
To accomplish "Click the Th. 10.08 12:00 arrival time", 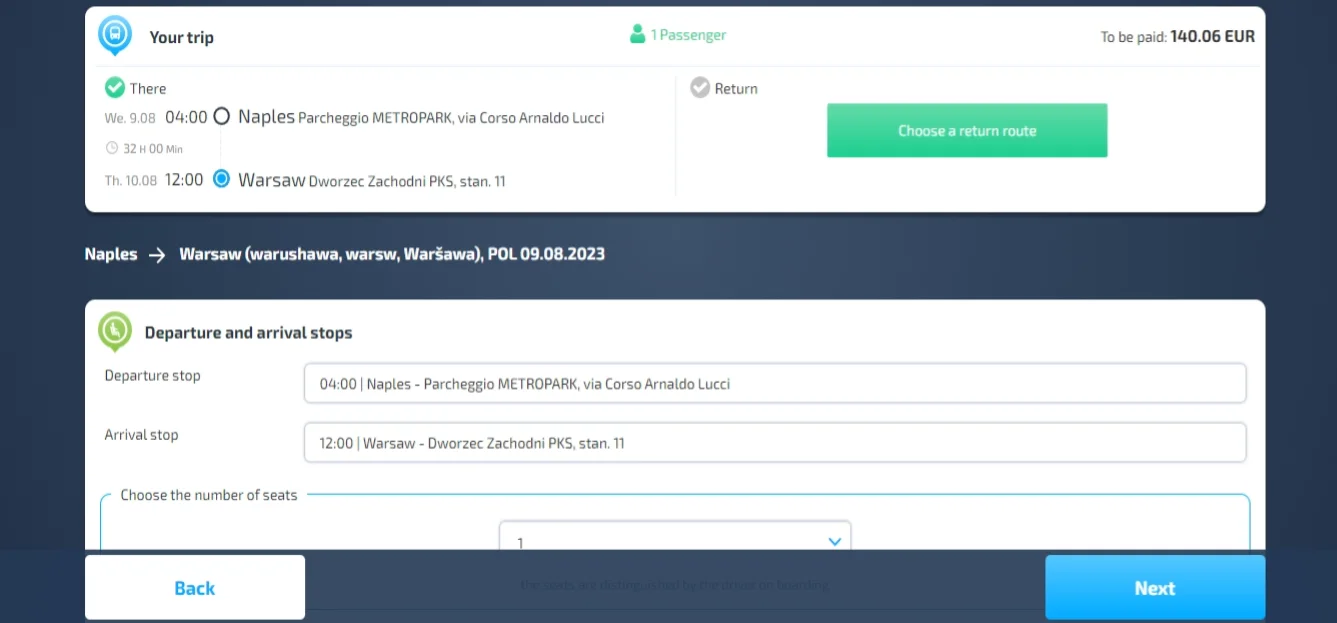I will pos(155,180).
